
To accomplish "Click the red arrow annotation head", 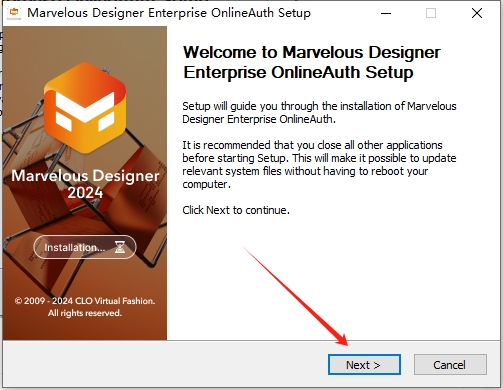I will click(x=343, y=340).
